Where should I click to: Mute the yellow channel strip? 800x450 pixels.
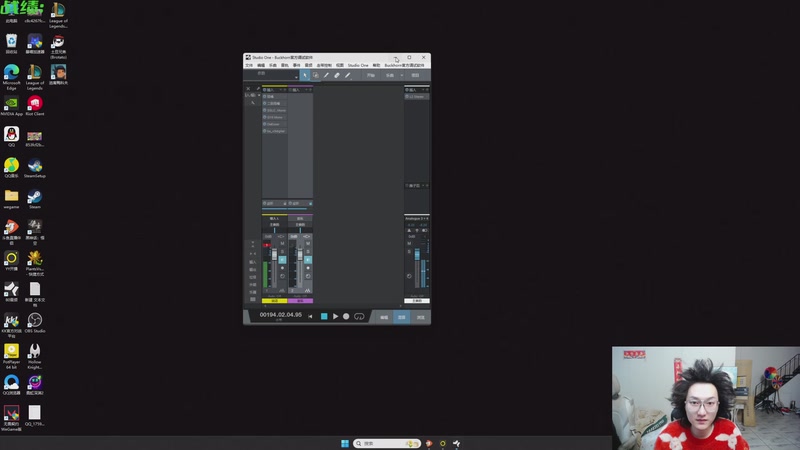282,244
